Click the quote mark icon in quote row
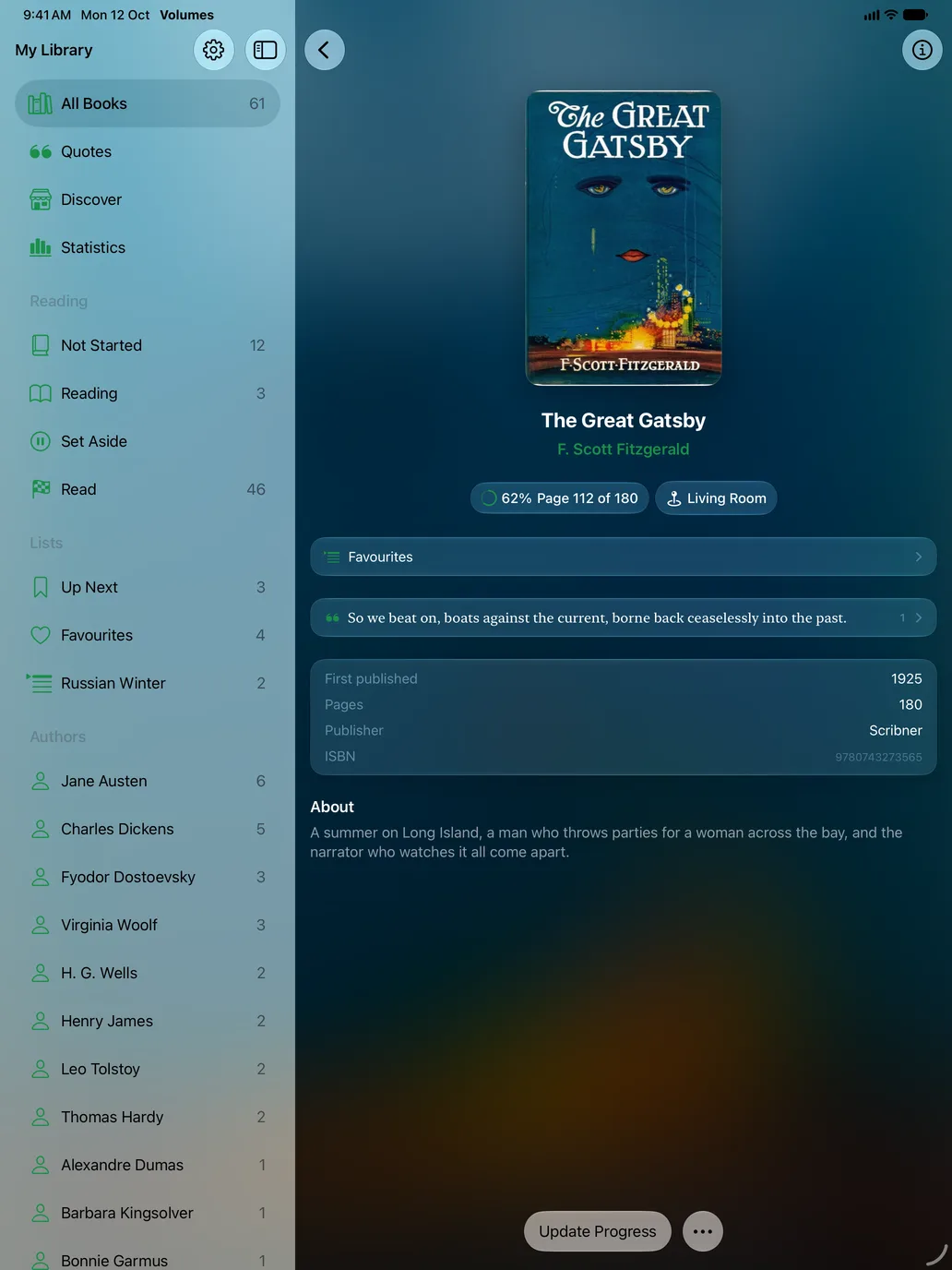Screen dimensions: 952x1270 (x=333, y=617)
